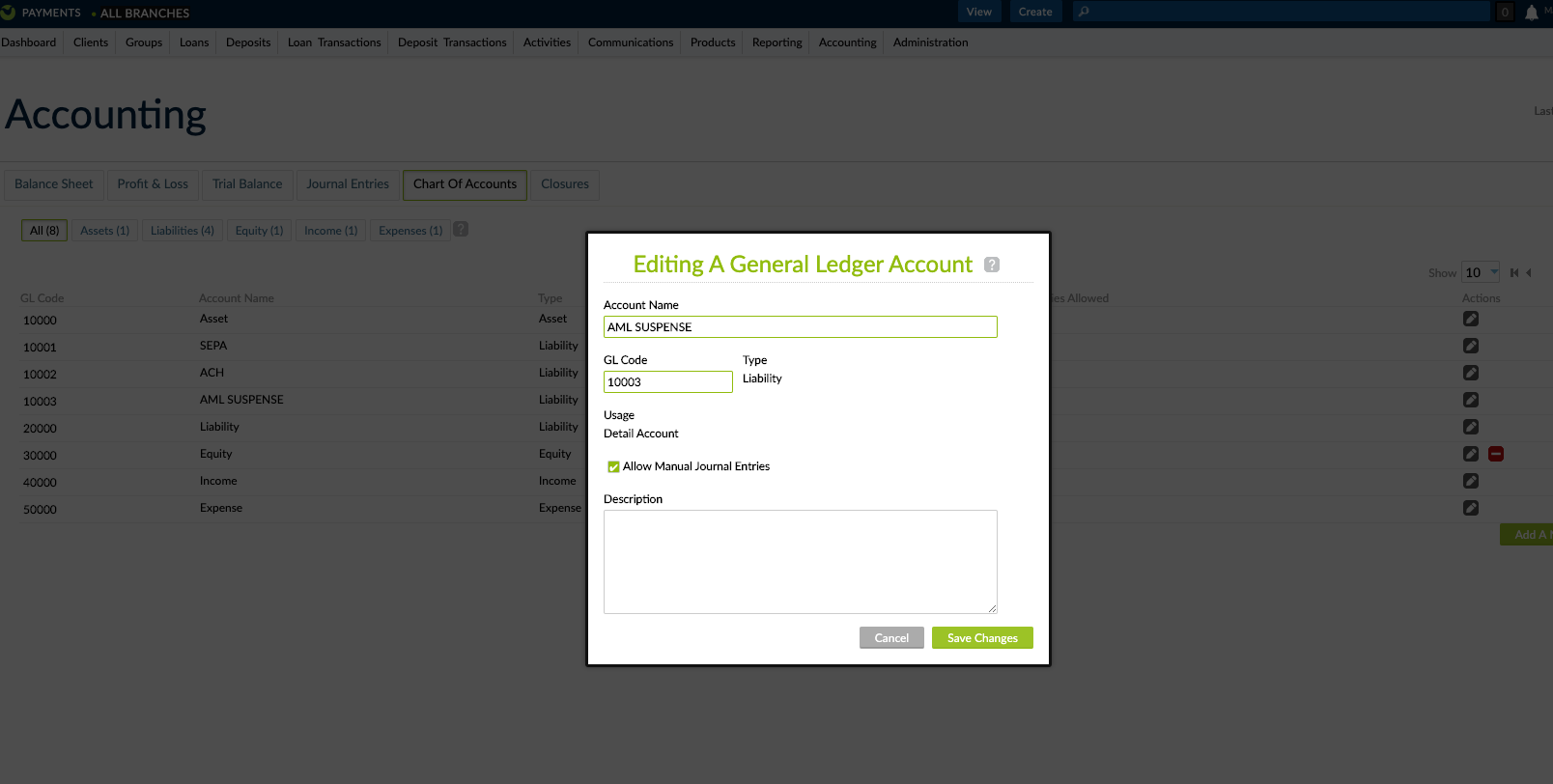Open the Create menu in top bar
Image resolution: width=1553 pixels, height=784 pixels.
tap(1034, 12)
